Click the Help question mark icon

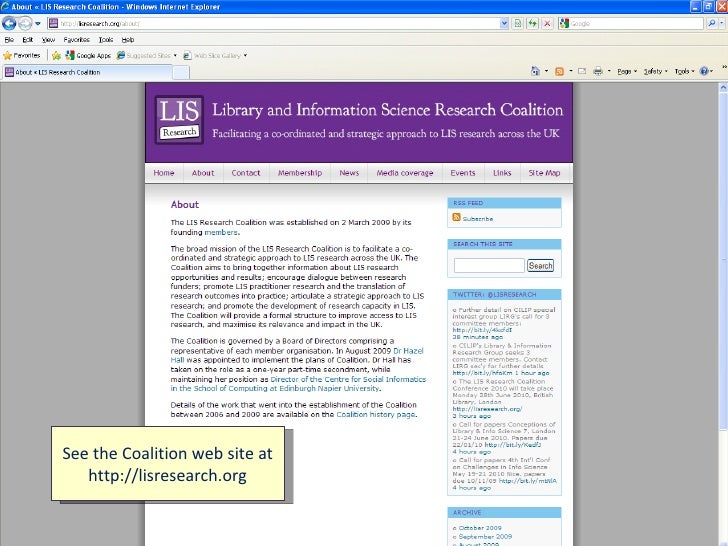tap(704, 71)
